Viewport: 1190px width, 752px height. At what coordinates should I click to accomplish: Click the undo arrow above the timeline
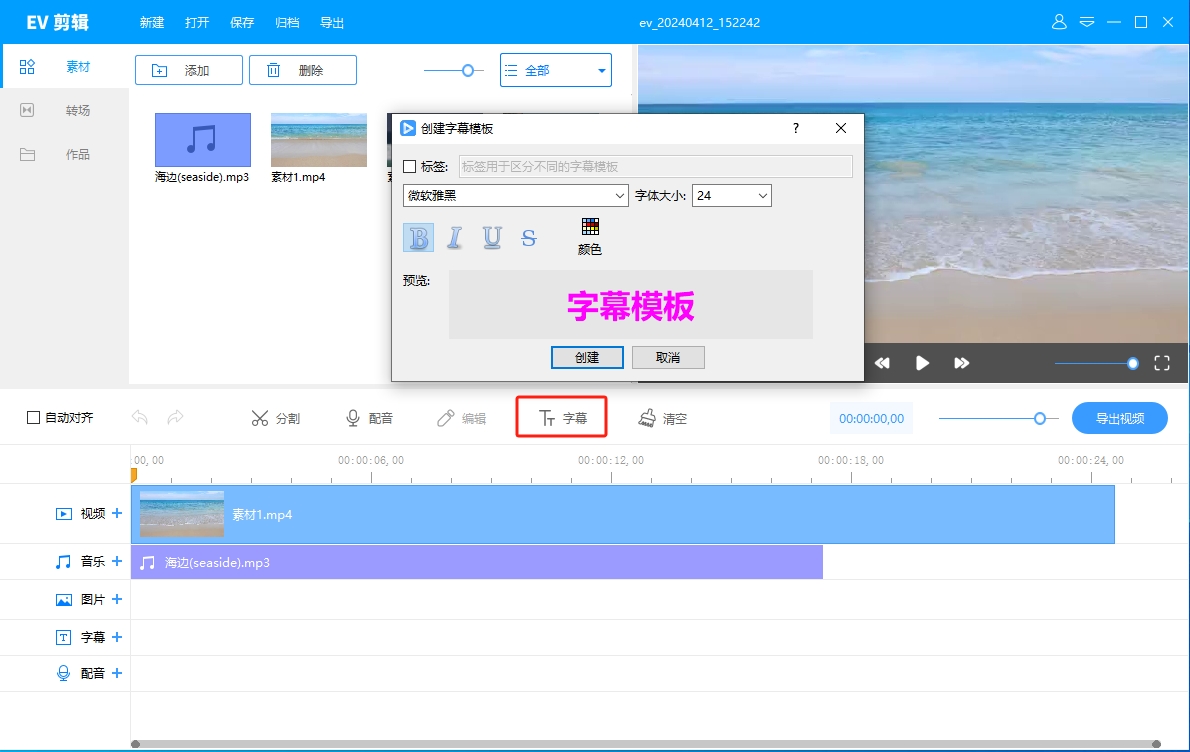click(x=141, y=418)
